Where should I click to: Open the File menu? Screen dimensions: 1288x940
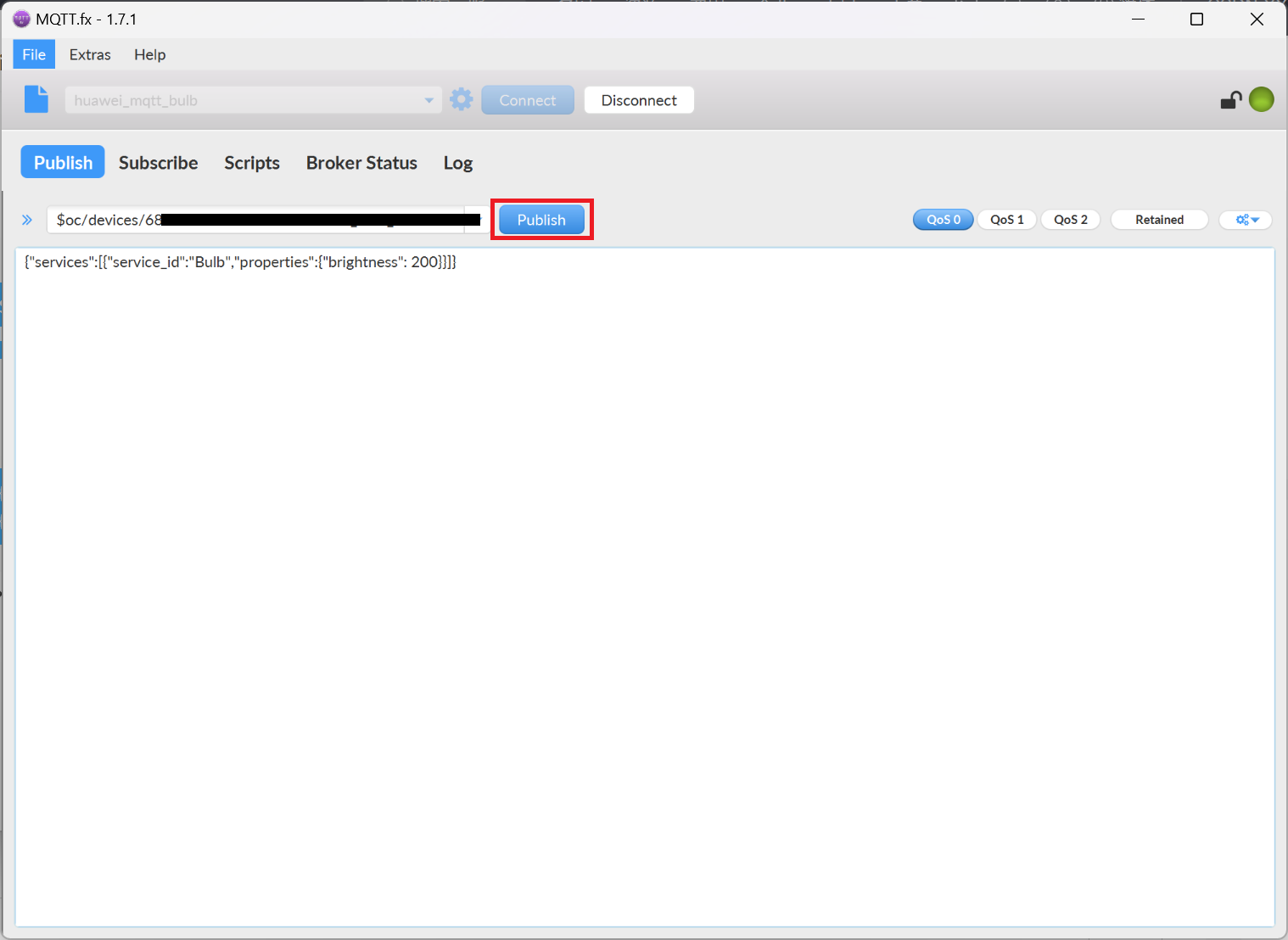tap(34, 54)
